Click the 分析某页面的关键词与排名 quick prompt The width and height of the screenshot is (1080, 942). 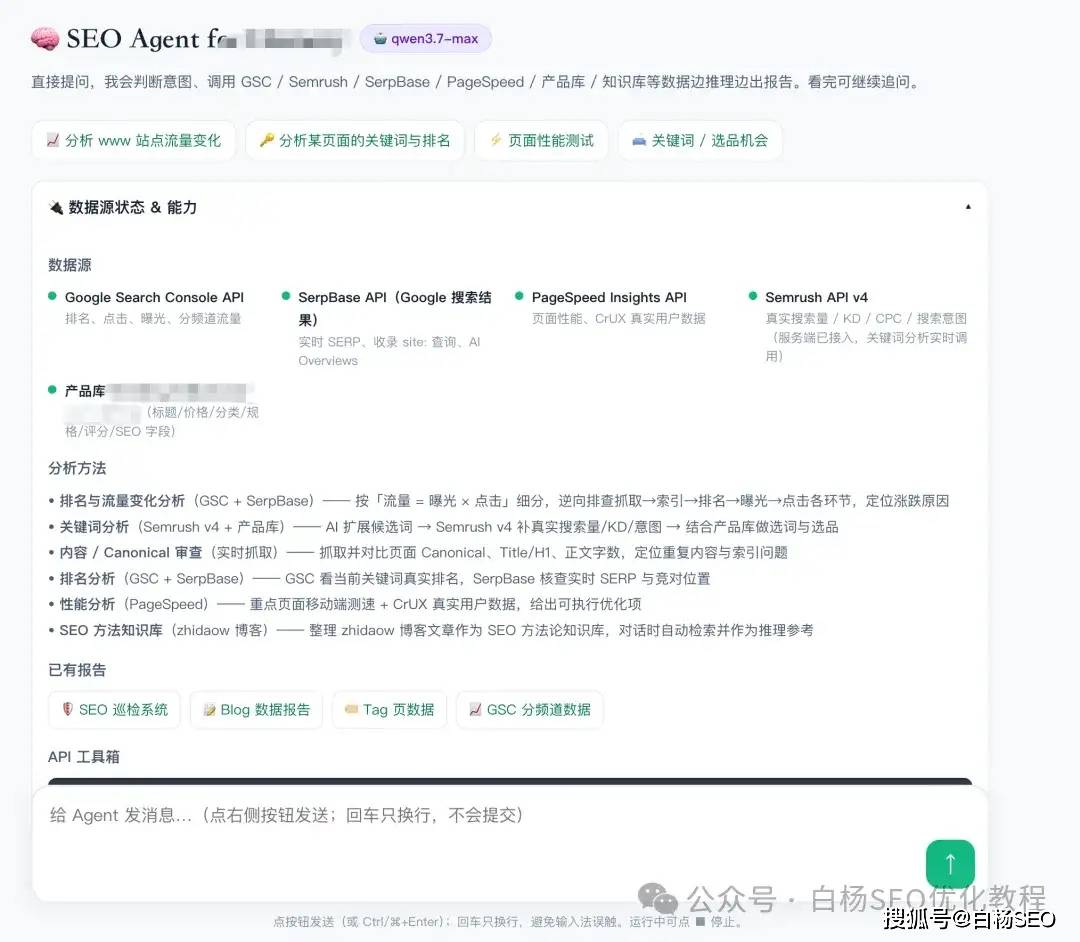point(355,140)
